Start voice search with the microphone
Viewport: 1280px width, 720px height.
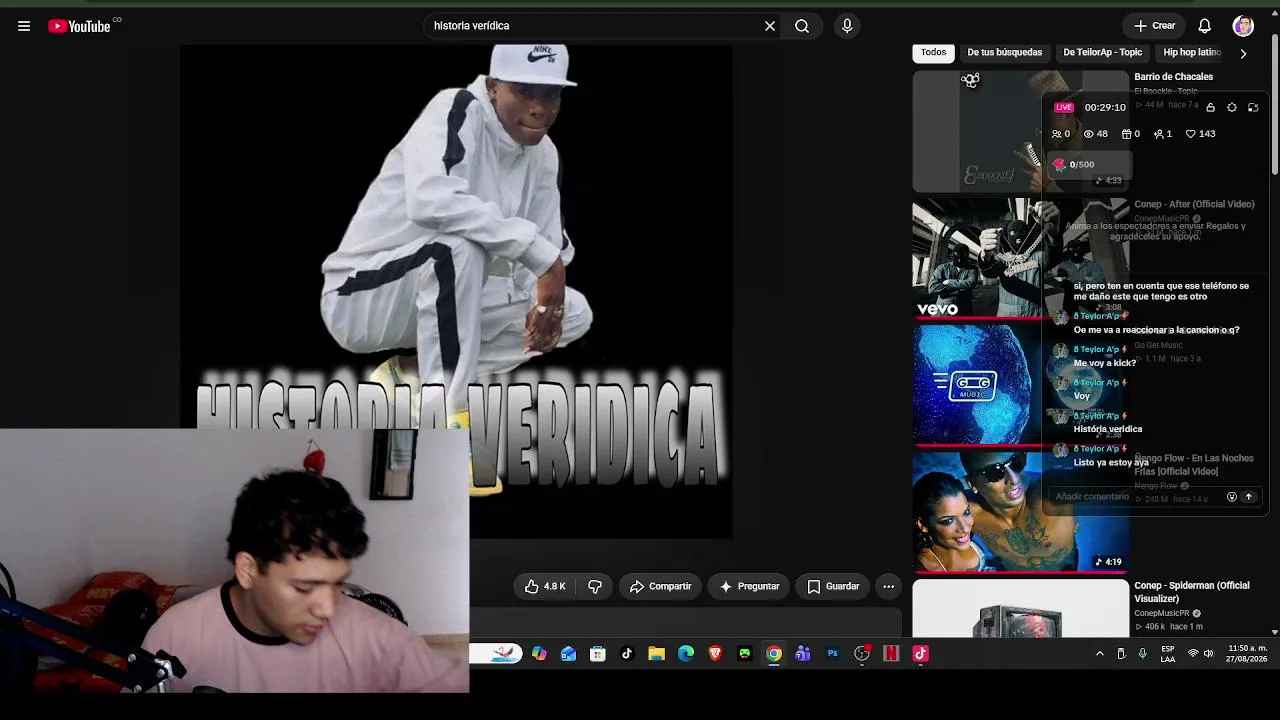(x=847, y=26)
